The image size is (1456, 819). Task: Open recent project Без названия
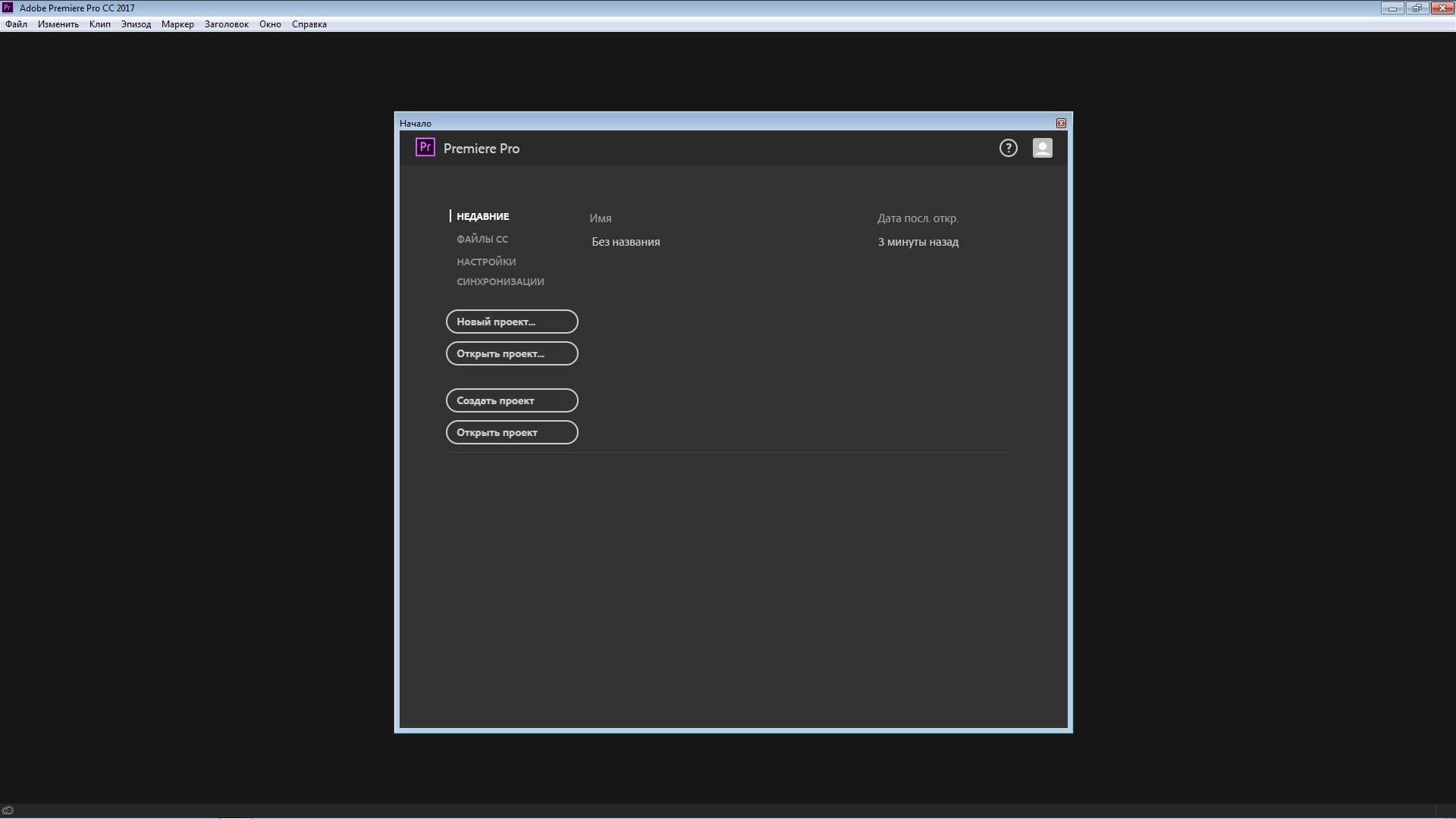pos(626,242)
